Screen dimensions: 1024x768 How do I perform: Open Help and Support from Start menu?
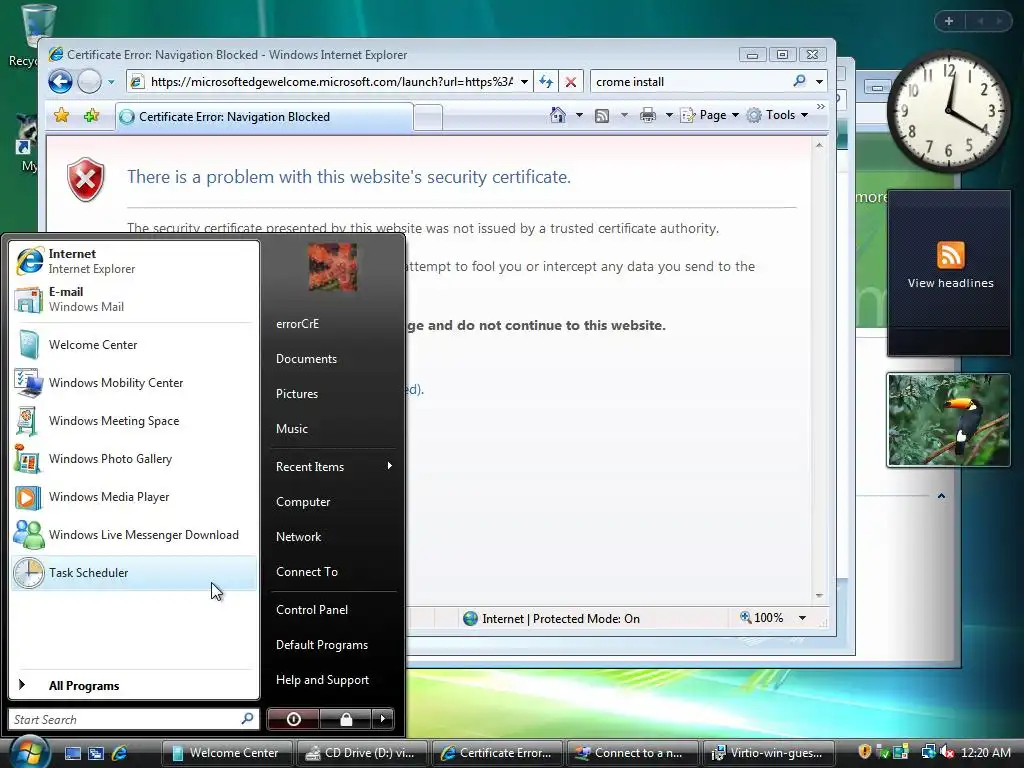coord(333,680)
